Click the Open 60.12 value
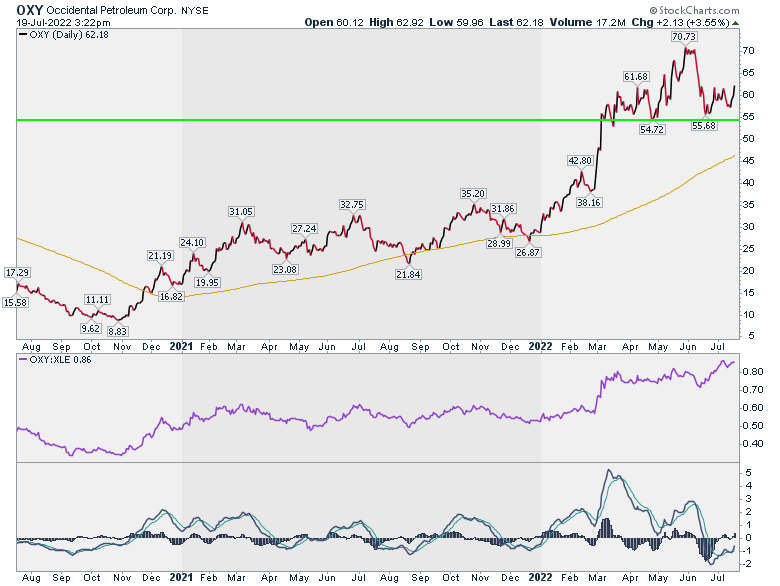 coord(334,22)
